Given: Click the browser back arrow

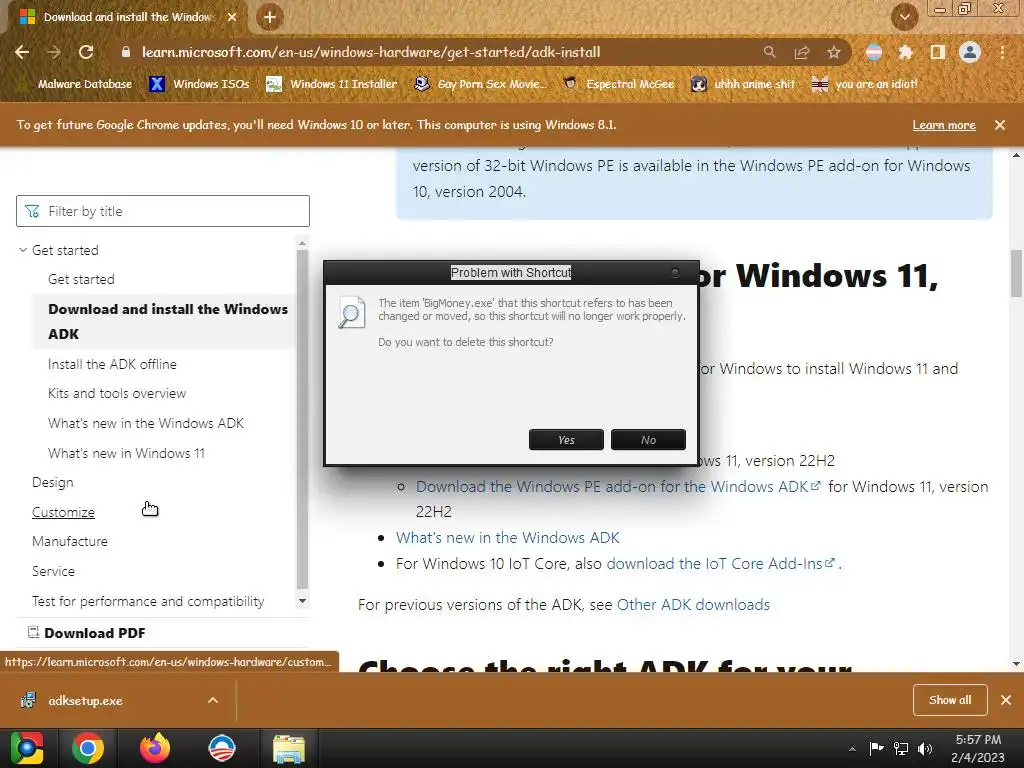Looking at the screenshot, I should tap(22, 52).
